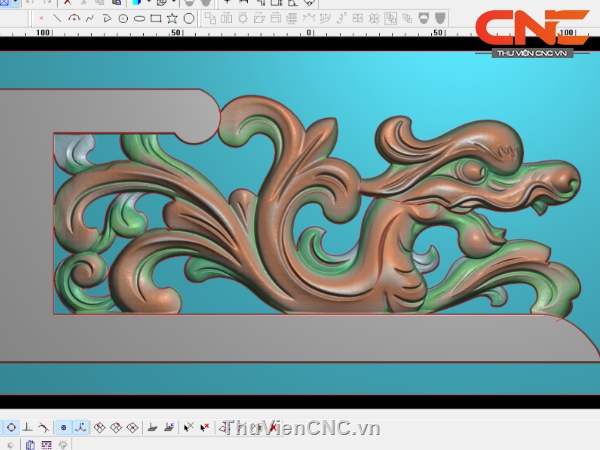The width and height of the screenshot is (600, 450).
Task: Select the Line drawing tool
Action: click(56, 18)
